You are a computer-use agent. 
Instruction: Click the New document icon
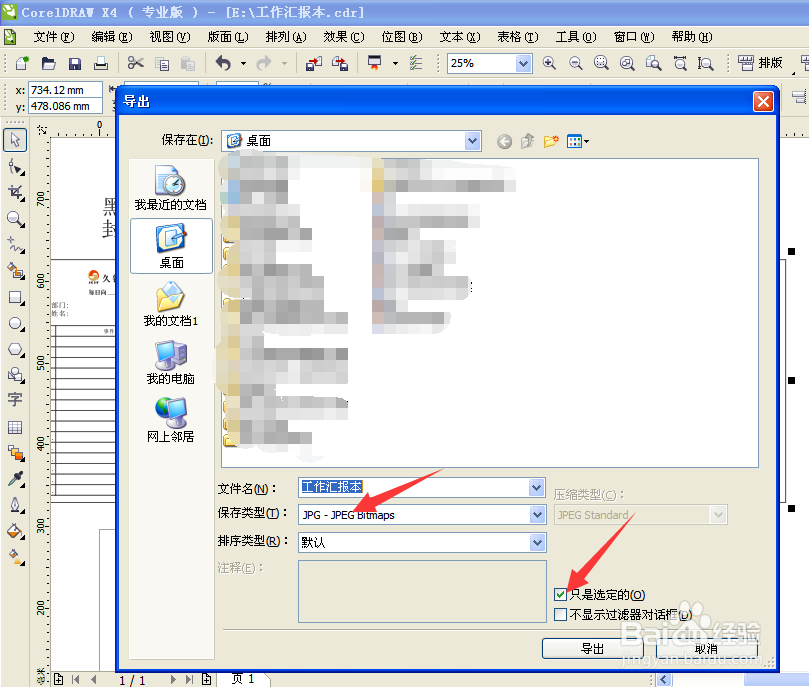coord(22,63)
